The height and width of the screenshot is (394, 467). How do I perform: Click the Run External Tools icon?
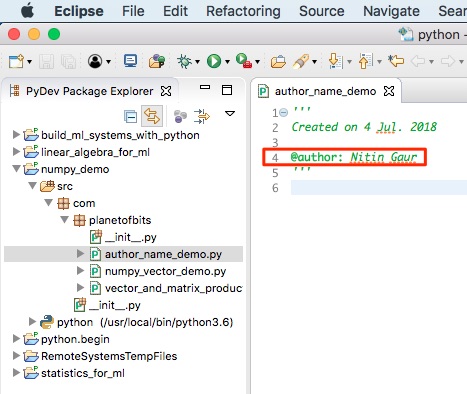click(x=244, y=61)
